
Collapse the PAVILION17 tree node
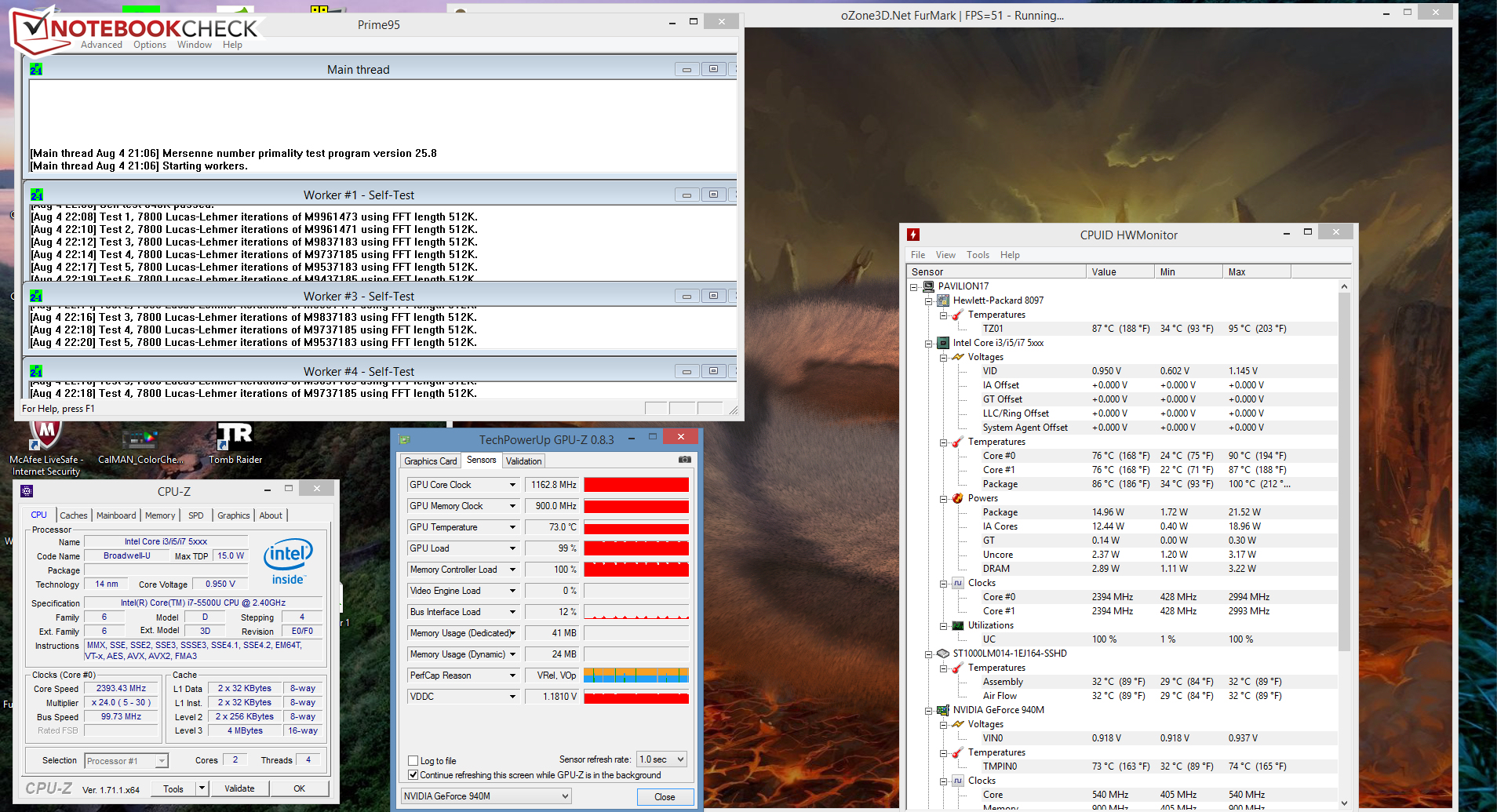914,287
